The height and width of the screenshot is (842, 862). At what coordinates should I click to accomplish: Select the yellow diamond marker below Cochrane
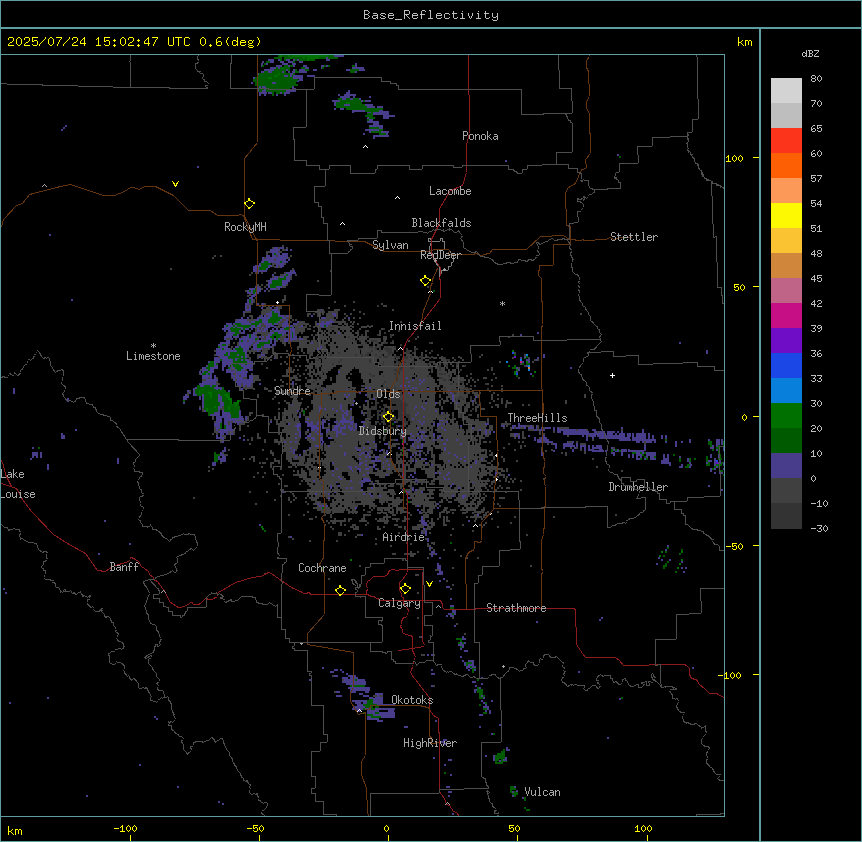[340, 590]
